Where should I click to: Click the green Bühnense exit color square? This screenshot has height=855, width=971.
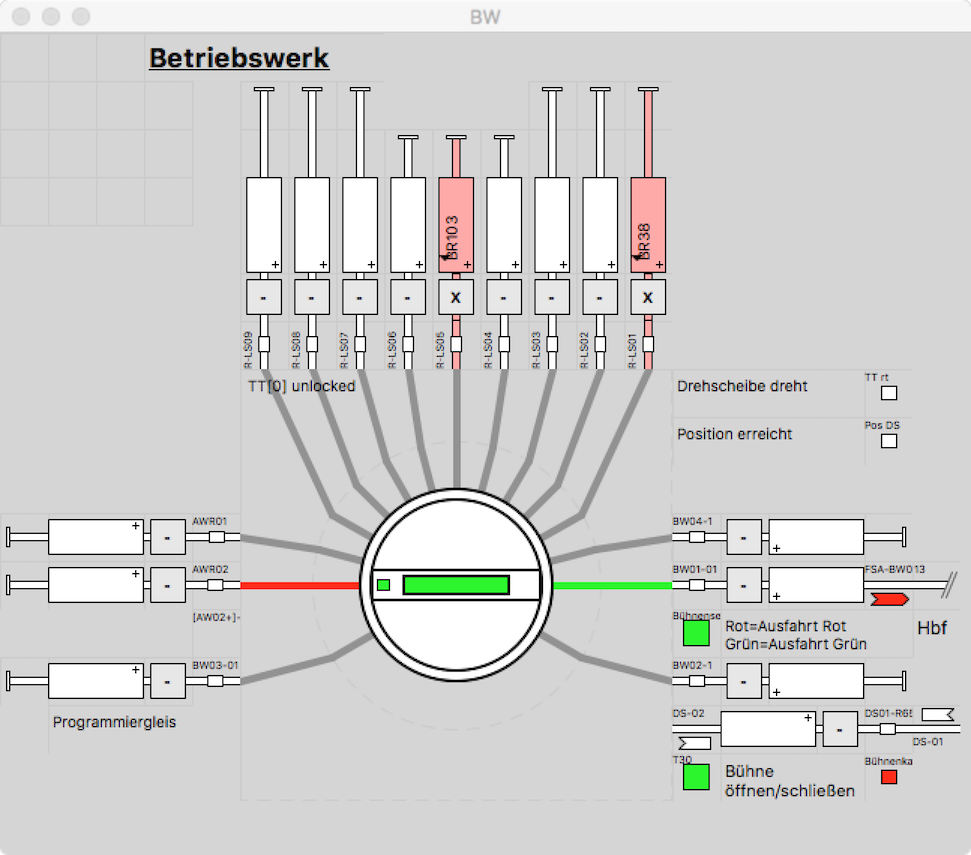point(696,633)
